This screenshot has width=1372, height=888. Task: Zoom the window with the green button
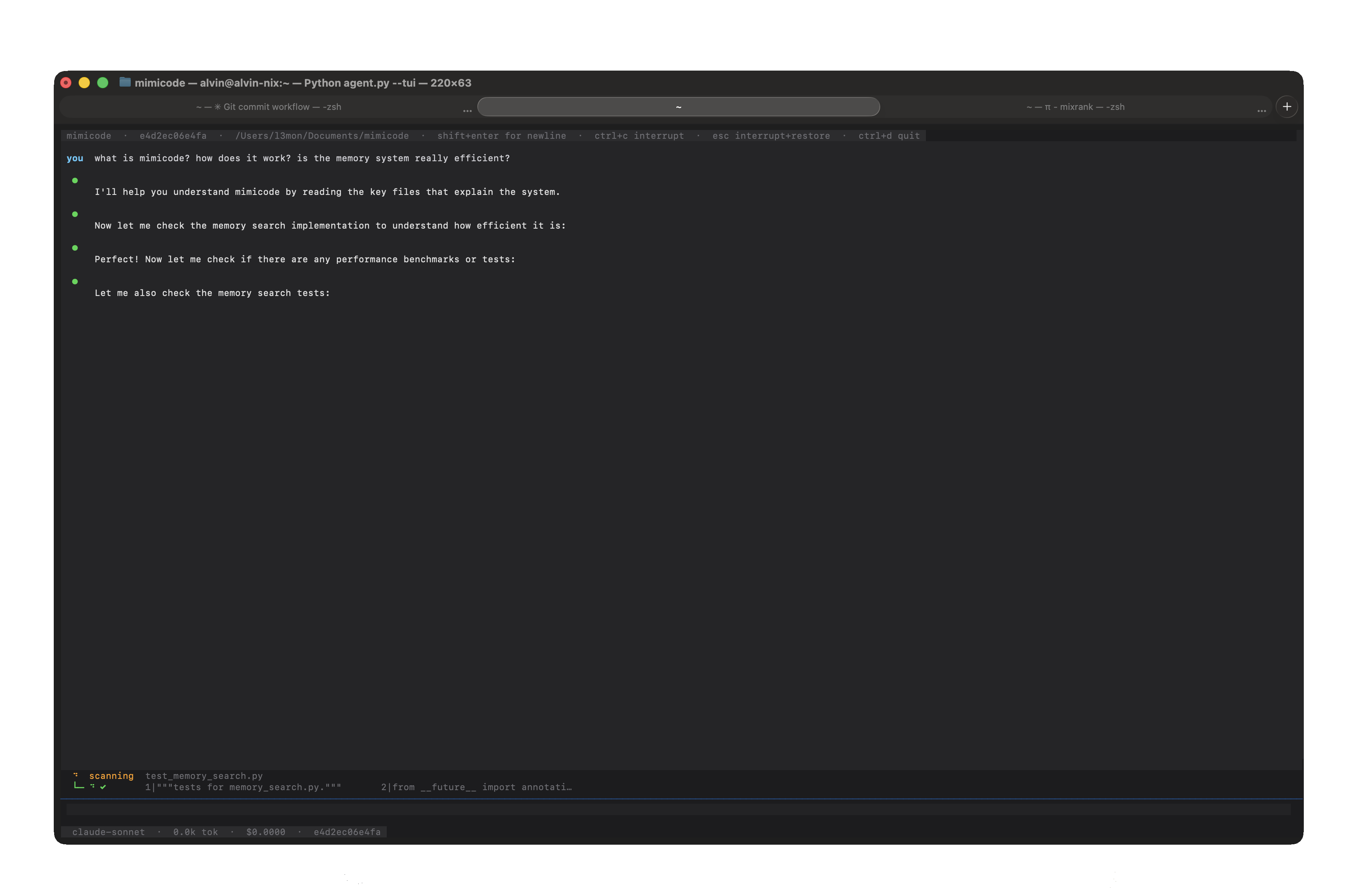click(103, 82)
